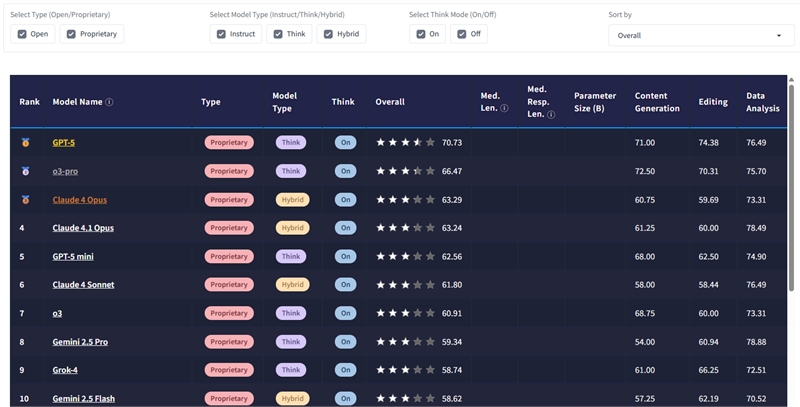Click rank number 7 cell
Screen dimensions: 800x407
[x=22, y=313]
